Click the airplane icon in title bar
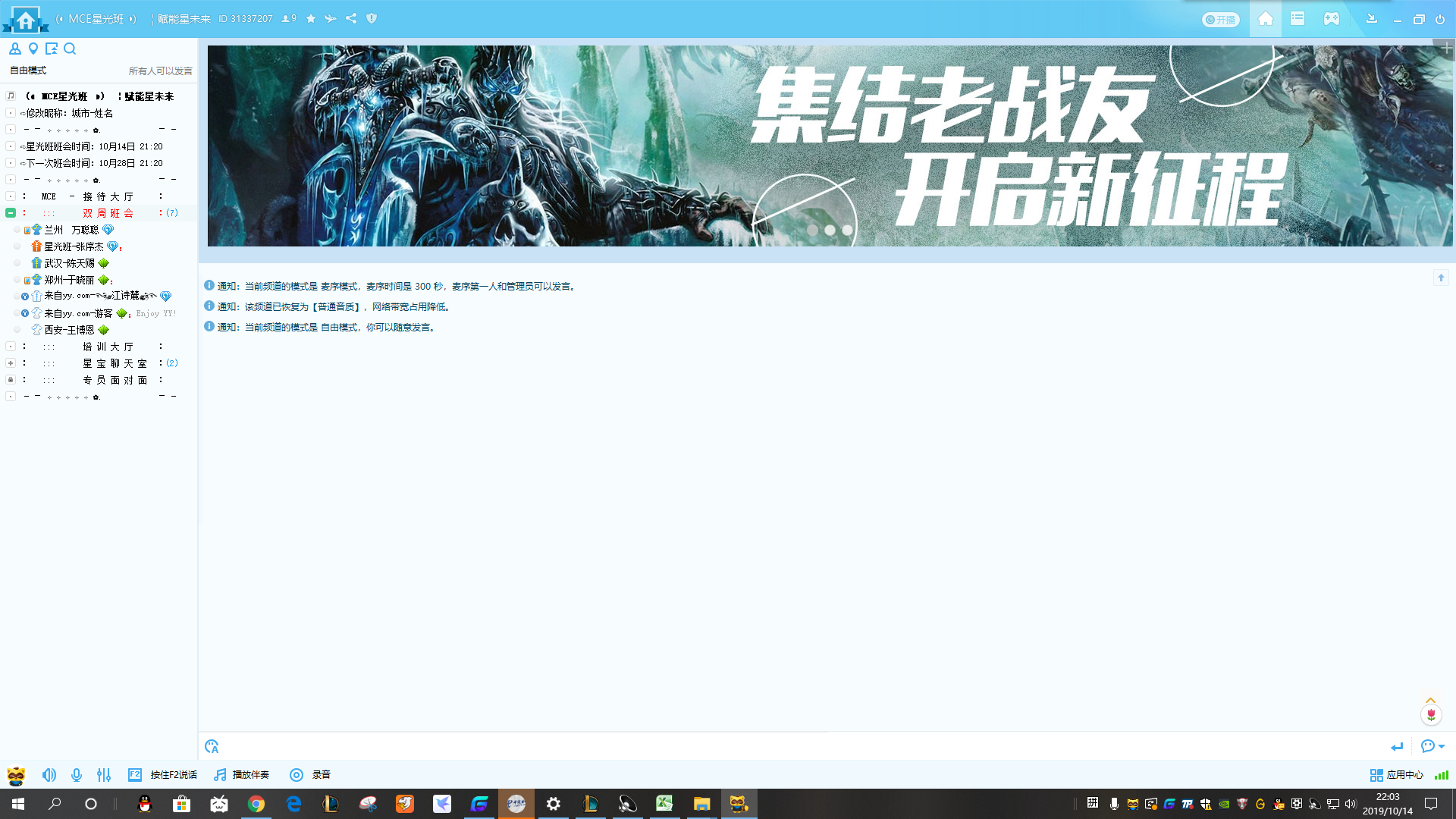 coord(330,18)
